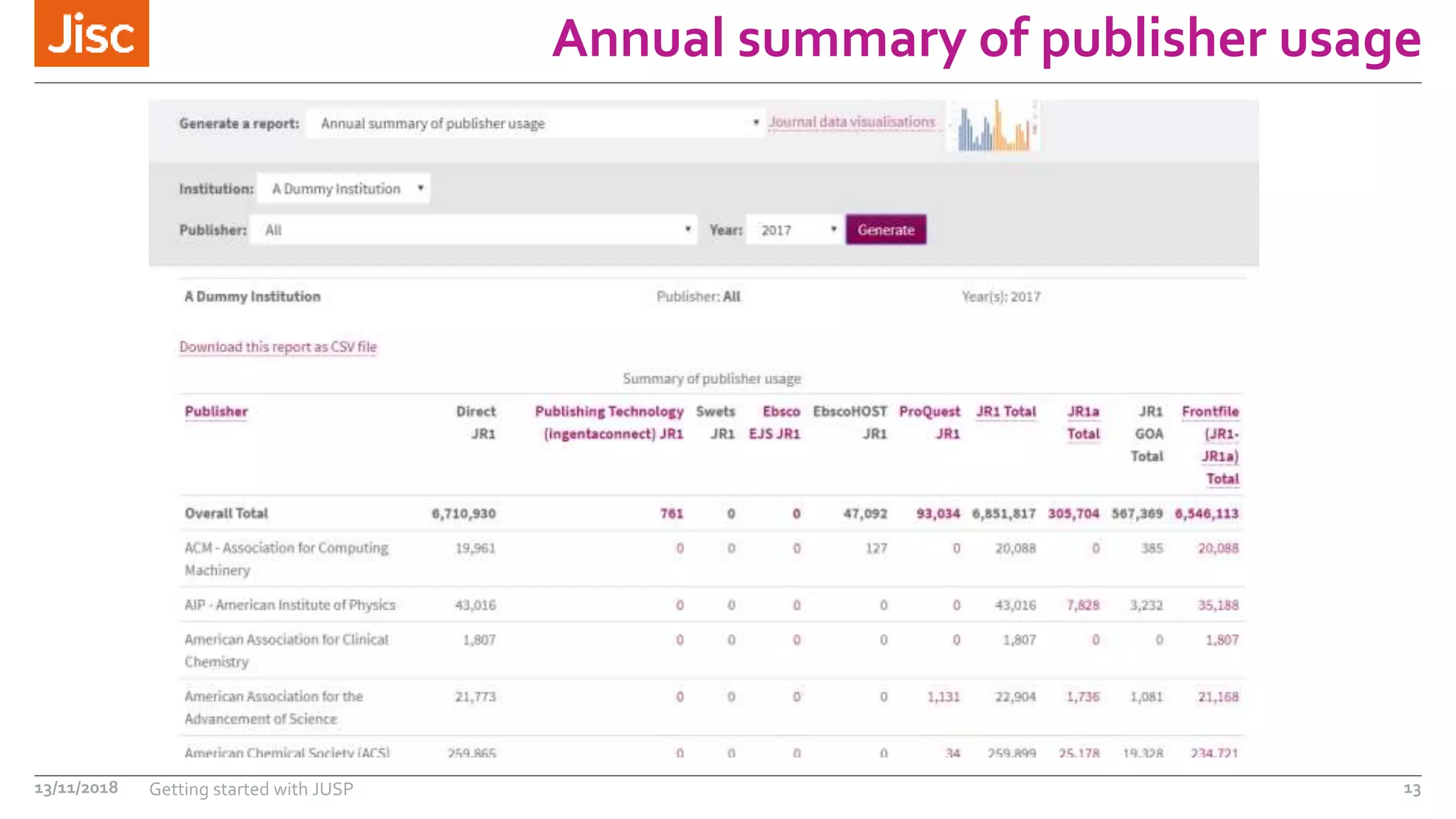The width and height of the screenshot is (1456, 819).
Task: Click AIP Direct JR1 value 43,016
Action: pos(476,605)
